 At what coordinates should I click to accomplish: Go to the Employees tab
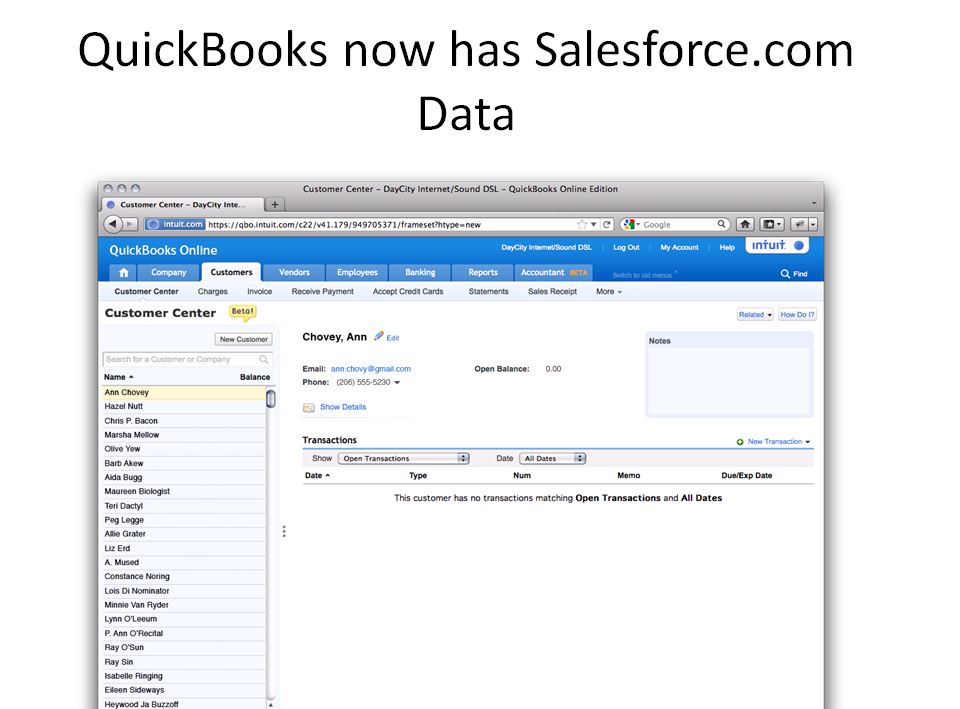click(x=358, y=272)
